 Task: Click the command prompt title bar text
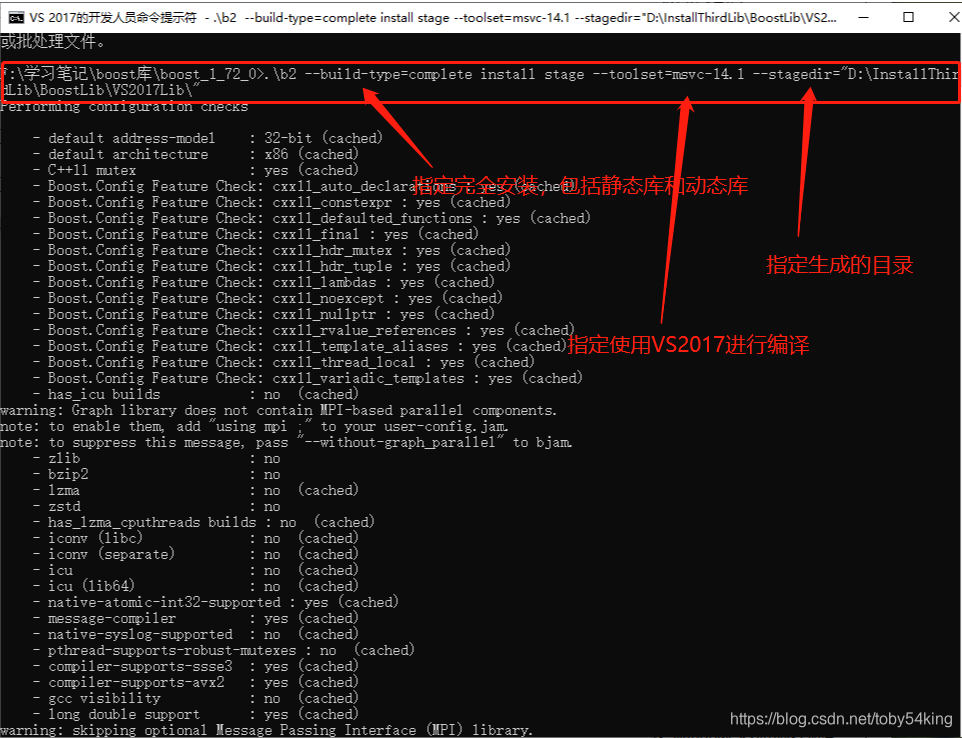[433, 18]
